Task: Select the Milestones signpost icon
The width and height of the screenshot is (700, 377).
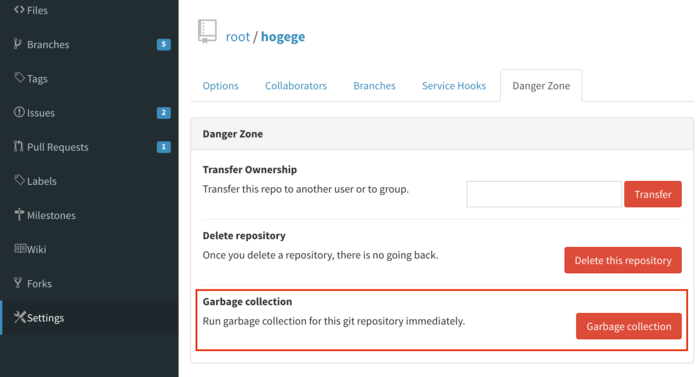Action: click(19, 214)
